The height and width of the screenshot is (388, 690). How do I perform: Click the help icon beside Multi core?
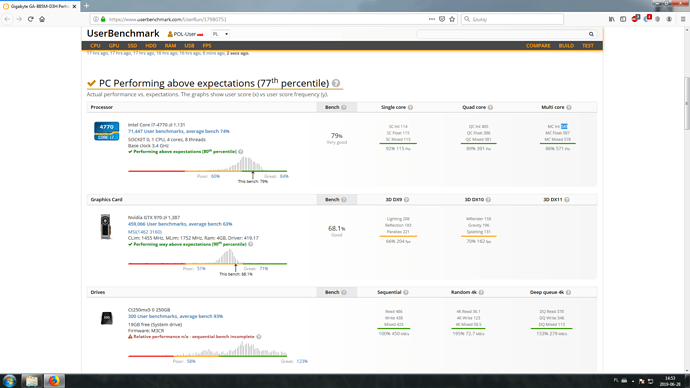(x=569, y=107)
